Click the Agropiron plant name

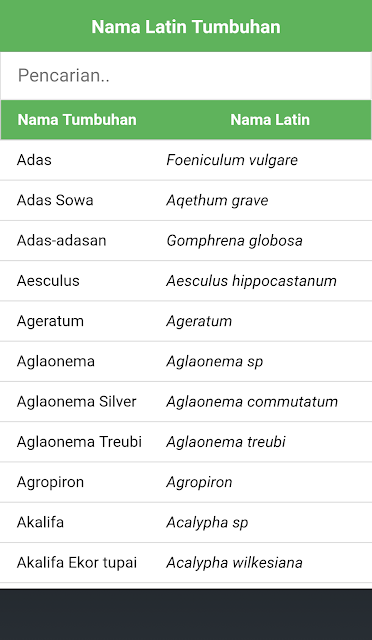[50, 482]
